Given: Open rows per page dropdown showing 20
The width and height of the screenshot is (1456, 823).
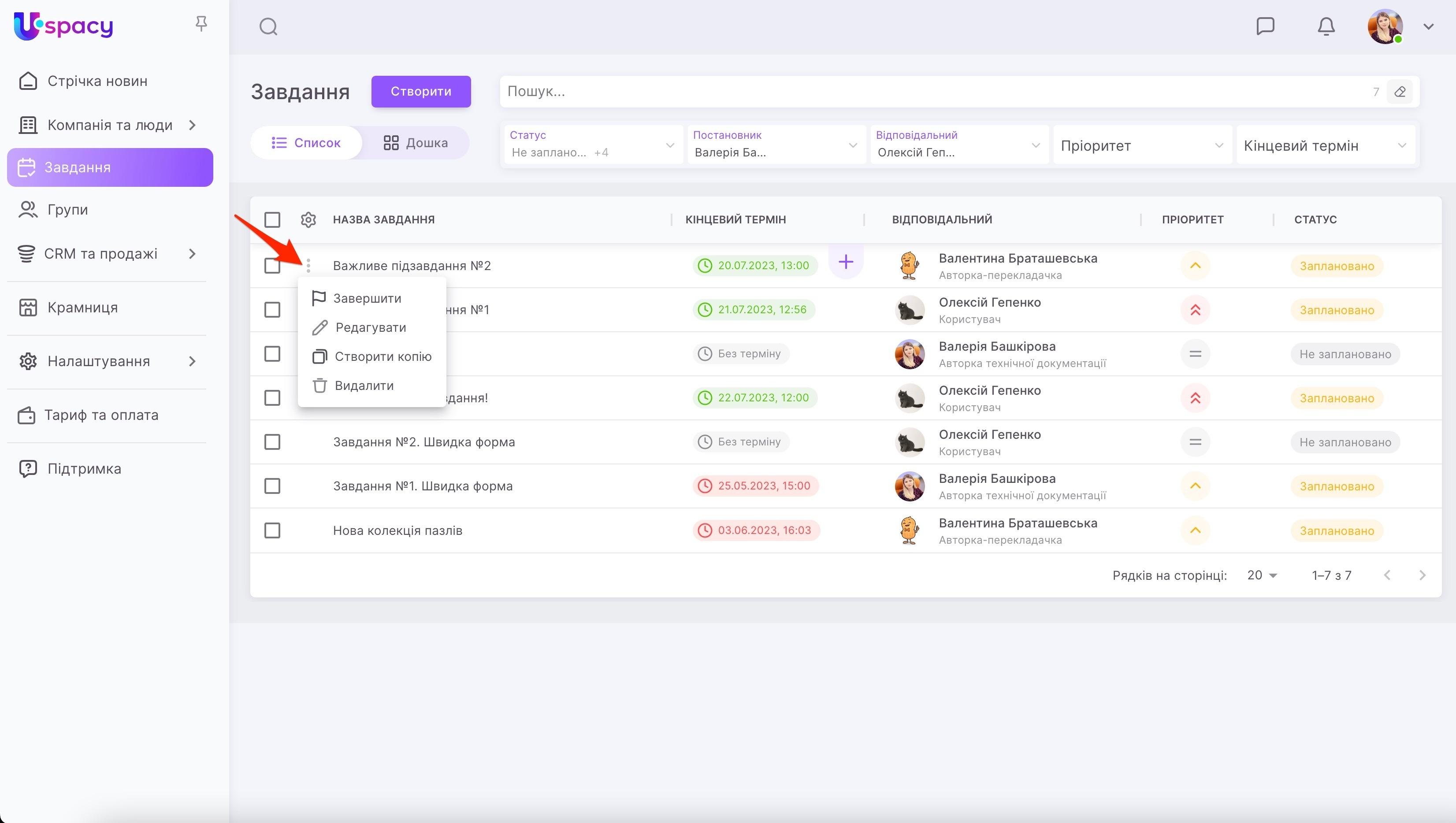Looking at the screenshot, I should (1262, 575).
